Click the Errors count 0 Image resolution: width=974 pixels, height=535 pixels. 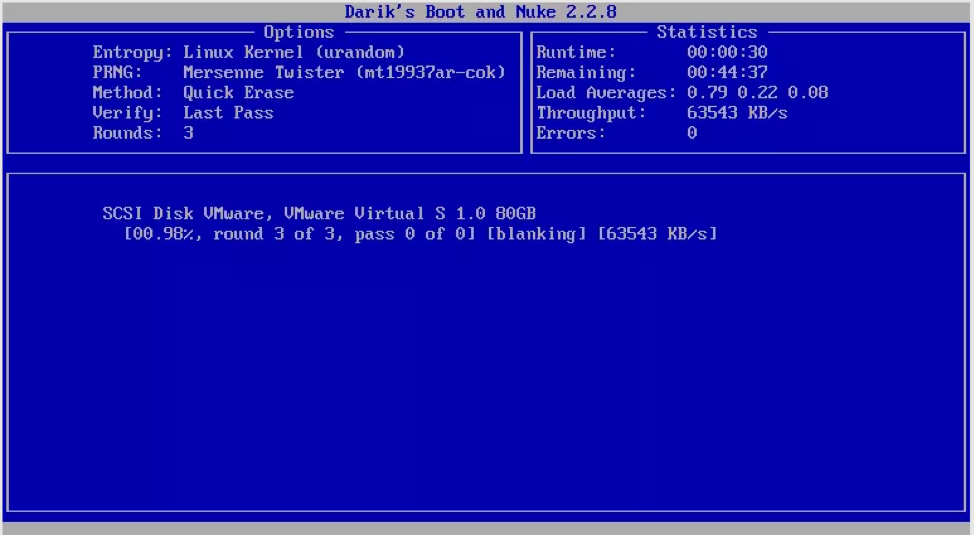coord(692,133)
